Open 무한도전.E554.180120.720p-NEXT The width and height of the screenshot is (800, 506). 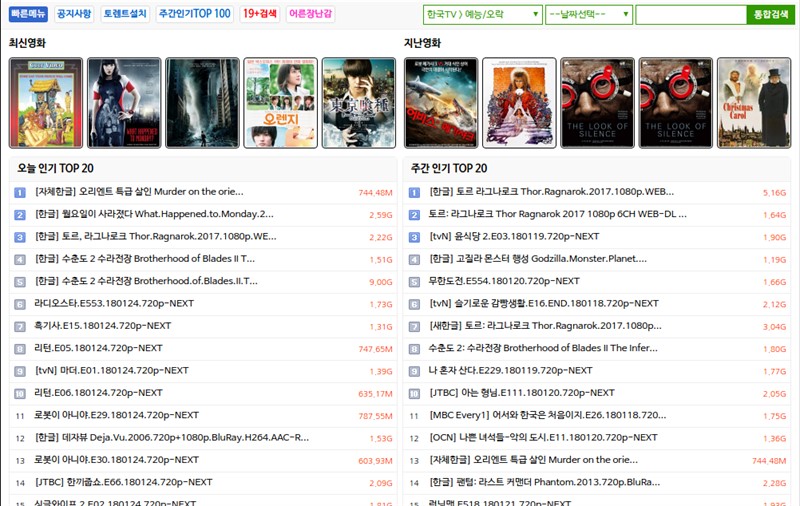(x=504, y=281)
